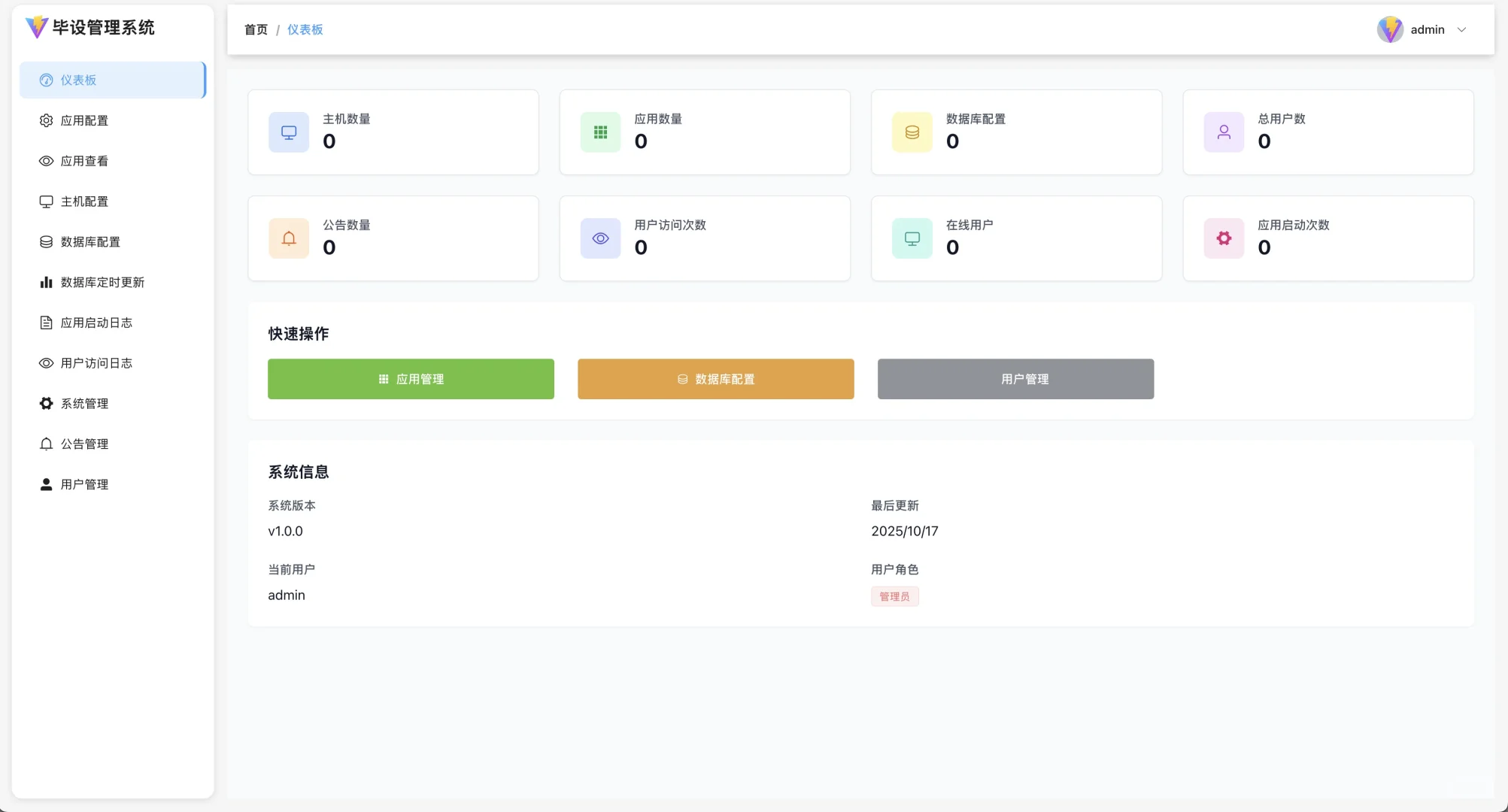The image size is (1508, 812).
Task: Open 应用查看 via its eye icon
Action: [x=46, y=161]
